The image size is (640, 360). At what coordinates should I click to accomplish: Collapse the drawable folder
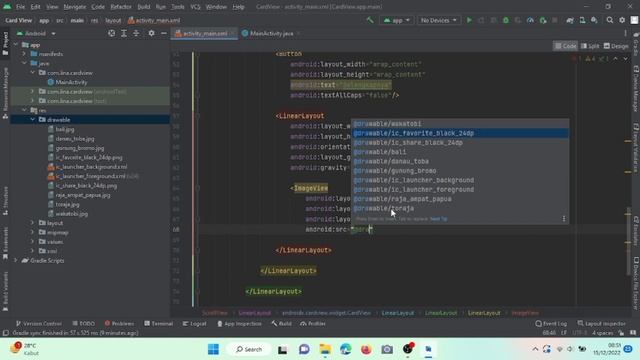tap(32, 120)
